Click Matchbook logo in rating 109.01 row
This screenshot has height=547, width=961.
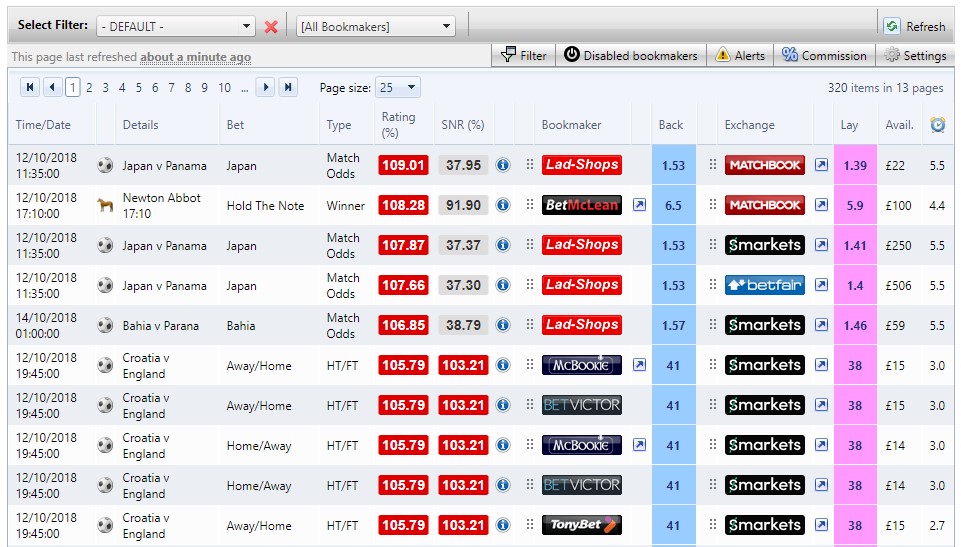pyautogui.click(x=764, y=165)
